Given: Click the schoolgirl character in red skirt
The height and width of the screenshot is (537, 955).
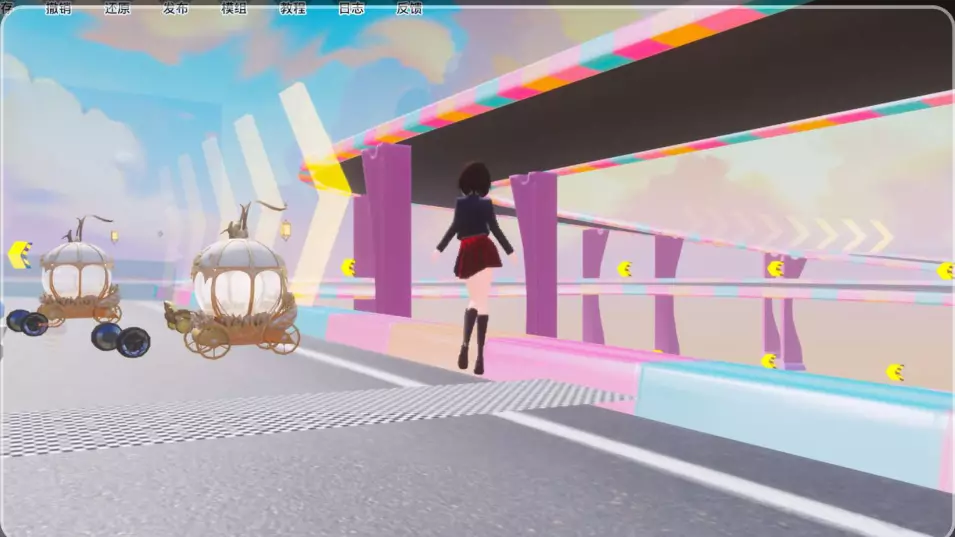Looking at the screenshot, I should tap(473, 260).
